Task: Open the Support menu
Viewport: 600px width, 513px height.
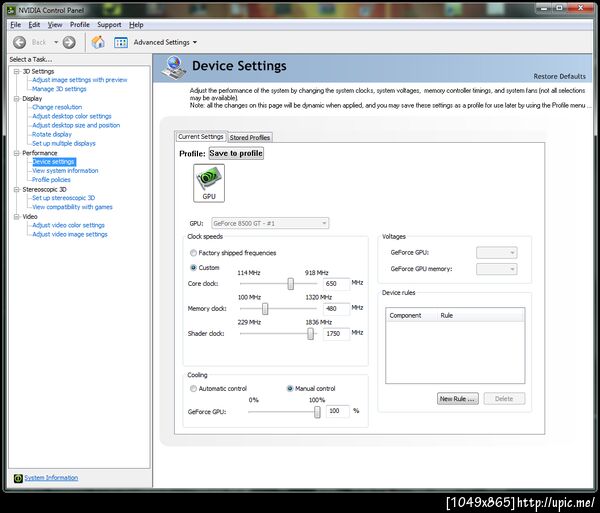Action: (109, 25)
